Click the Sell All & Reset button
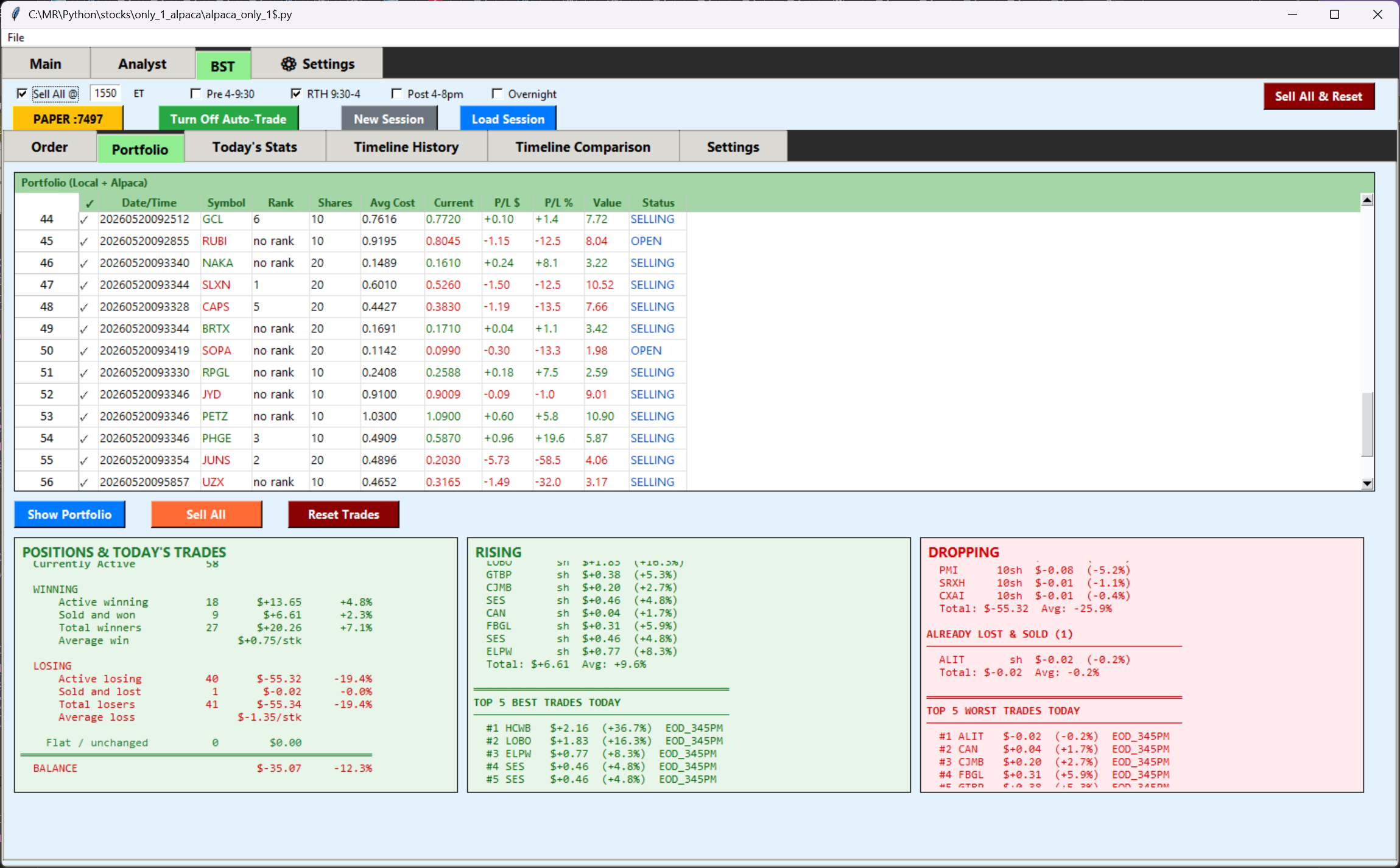Image resolution: width=1400 pixels, height=868 pixels. 1318,96
